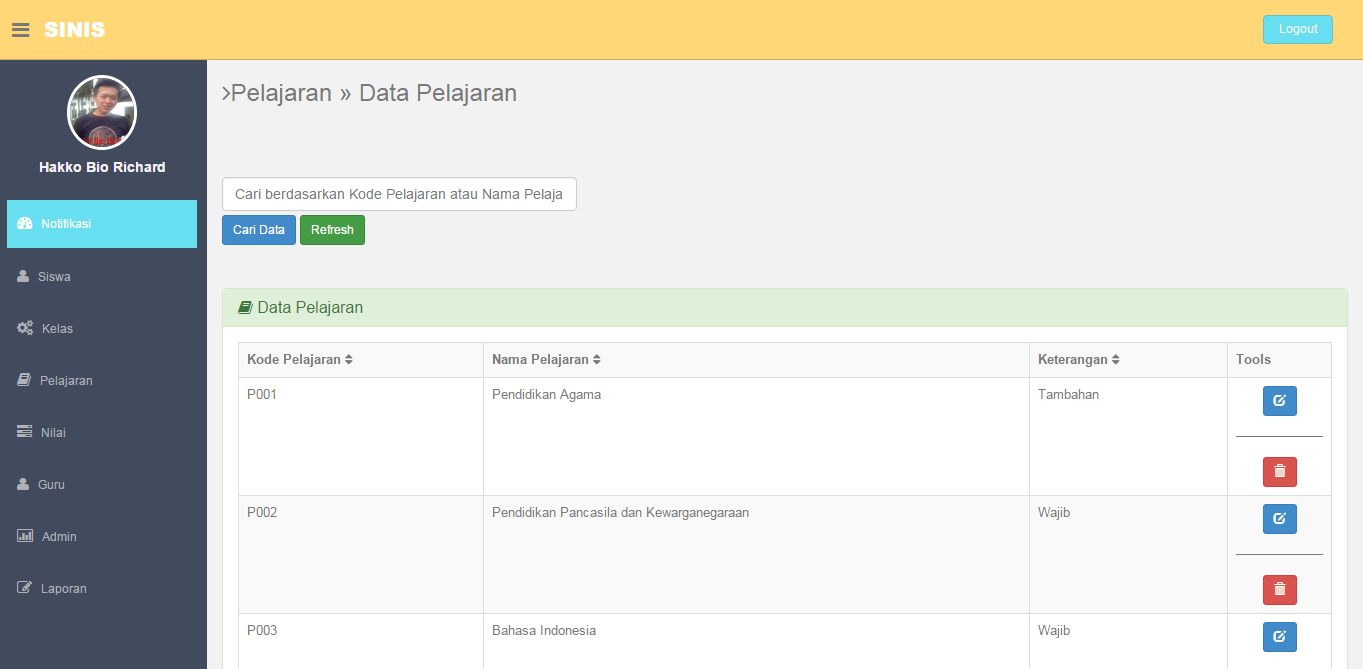1363x669 pixels.
Task: Focus the Cari berdasarkan Kode Pelajaran search field
Action: coord(399,194)
